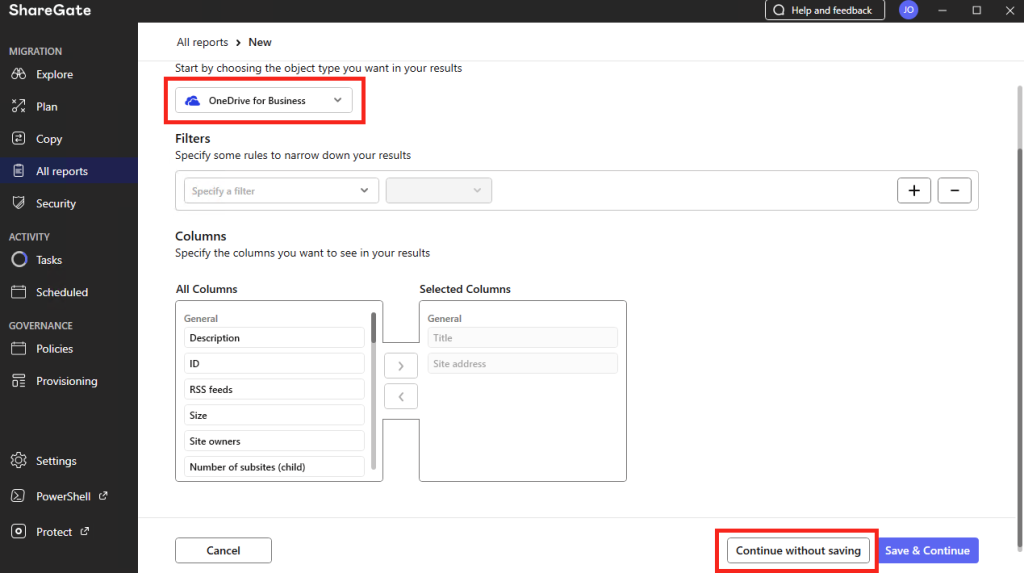Image resolution: width=1024 pixels, height=573 pixels.
Task: Click the Copy icon in sidebar
Action: click(18, 139)
